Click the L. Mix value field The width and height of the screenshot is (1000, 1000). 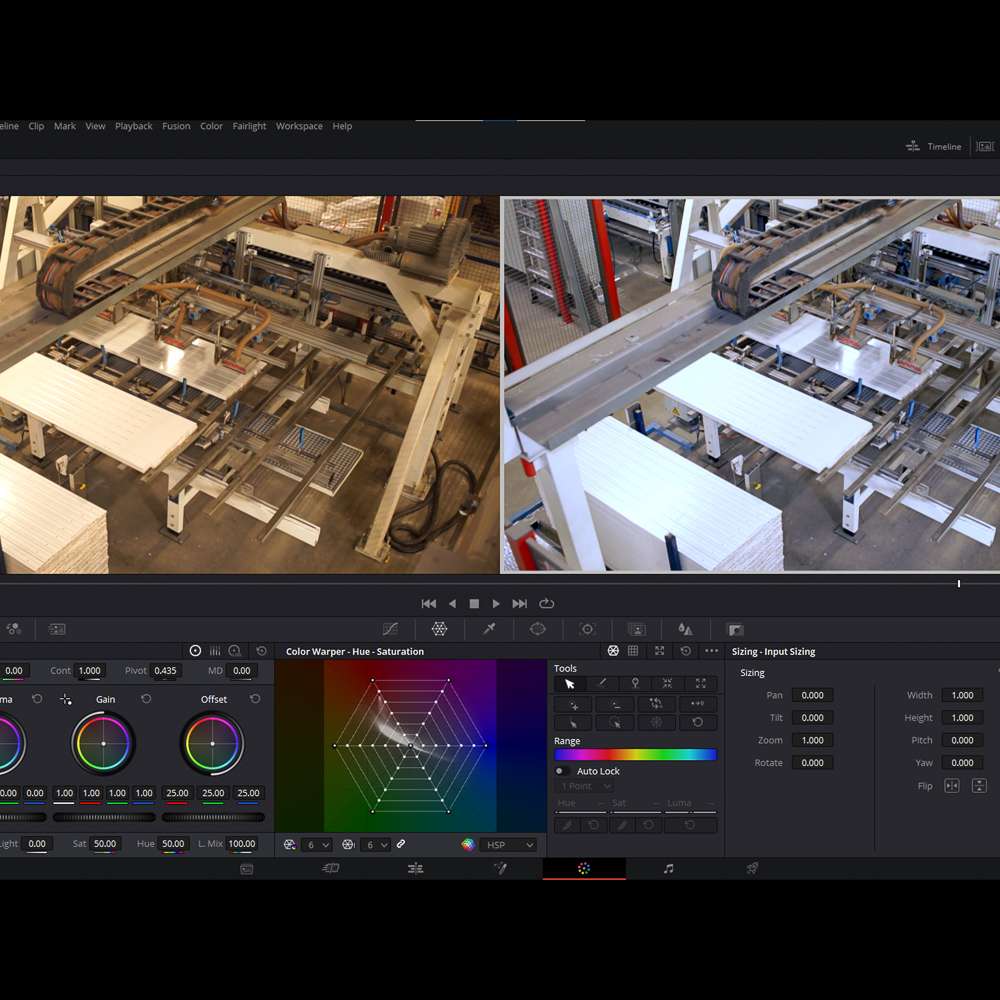[242, 844]
